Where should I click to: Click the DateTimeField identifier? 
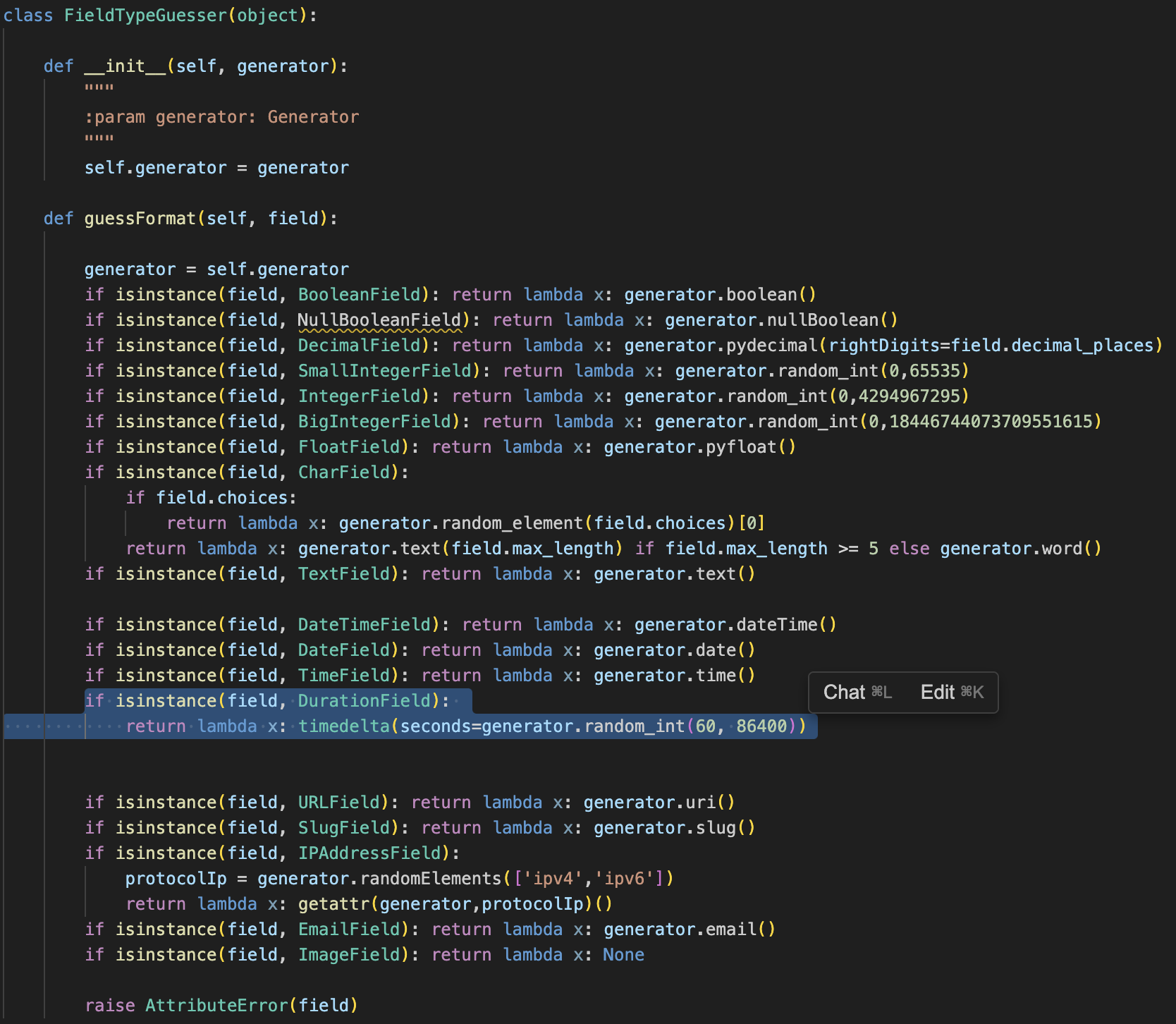(x=365, y=625)
